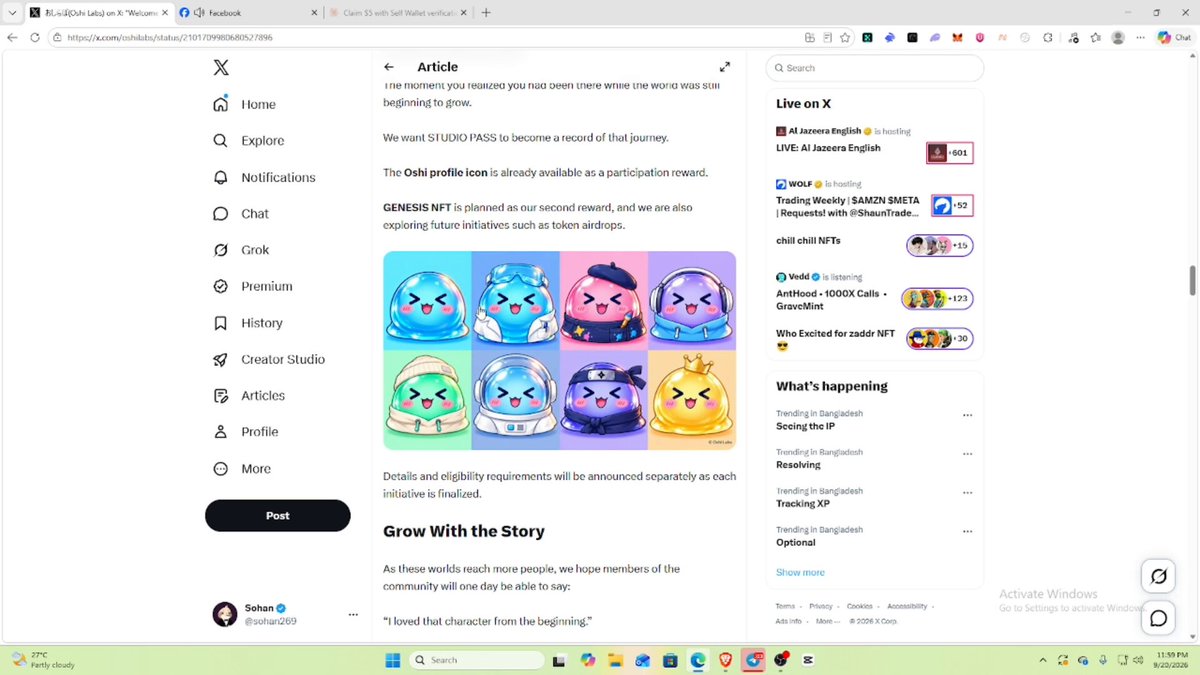Open the Oshi characters image
This screenshot has height=675, width=1200.
pyautogui.click(x=560, y=350)
